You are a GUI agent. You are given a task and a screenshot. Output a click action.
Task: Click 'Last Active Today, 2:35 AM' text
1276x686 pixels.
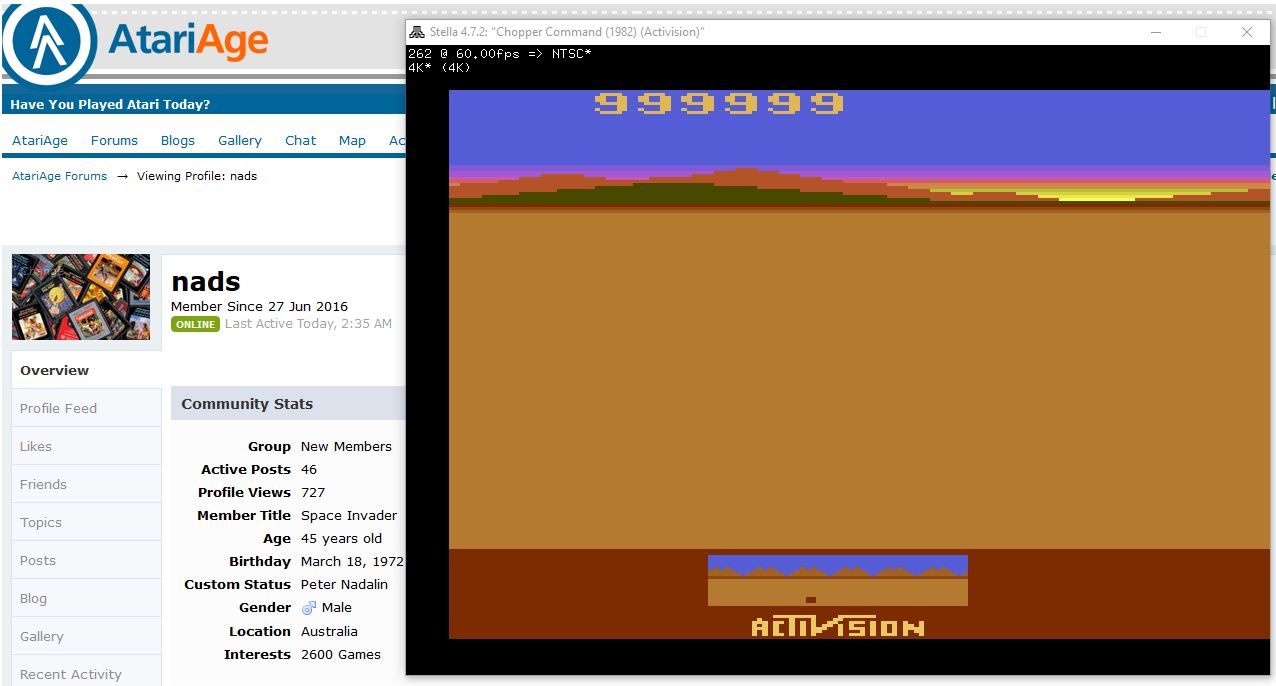tap(308, 324)
